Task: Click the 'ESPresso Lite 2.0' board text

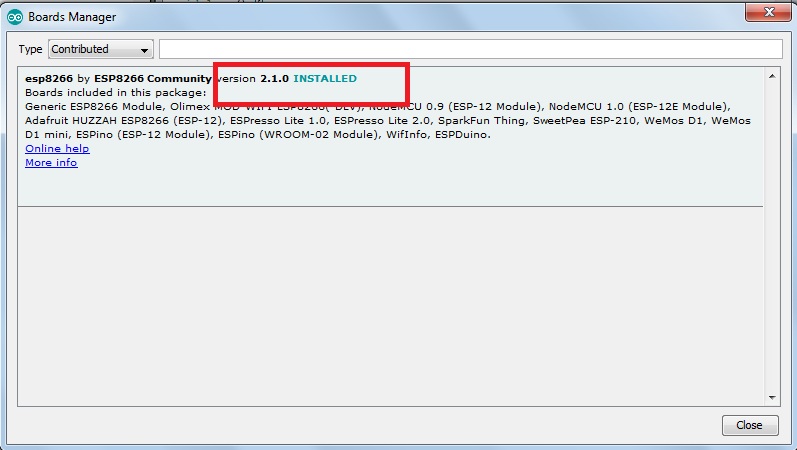Action: coord(382,121)
